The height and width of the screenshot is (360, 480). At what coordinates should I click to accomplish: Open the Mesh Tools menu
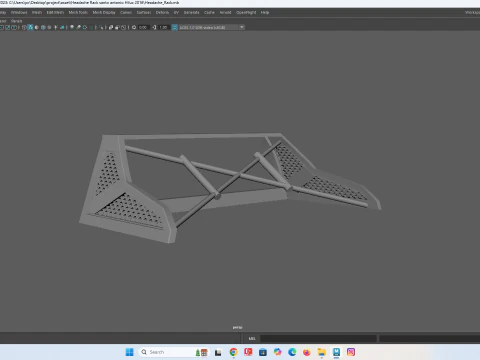(78, 13)
